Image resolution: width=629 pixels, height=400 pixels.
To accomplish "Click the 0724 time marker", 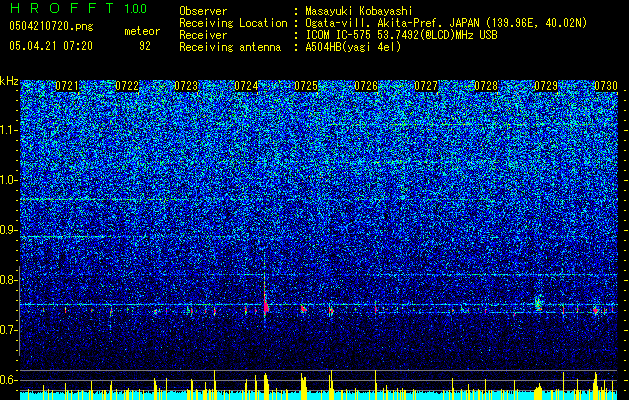I will [x=246, y=86].
